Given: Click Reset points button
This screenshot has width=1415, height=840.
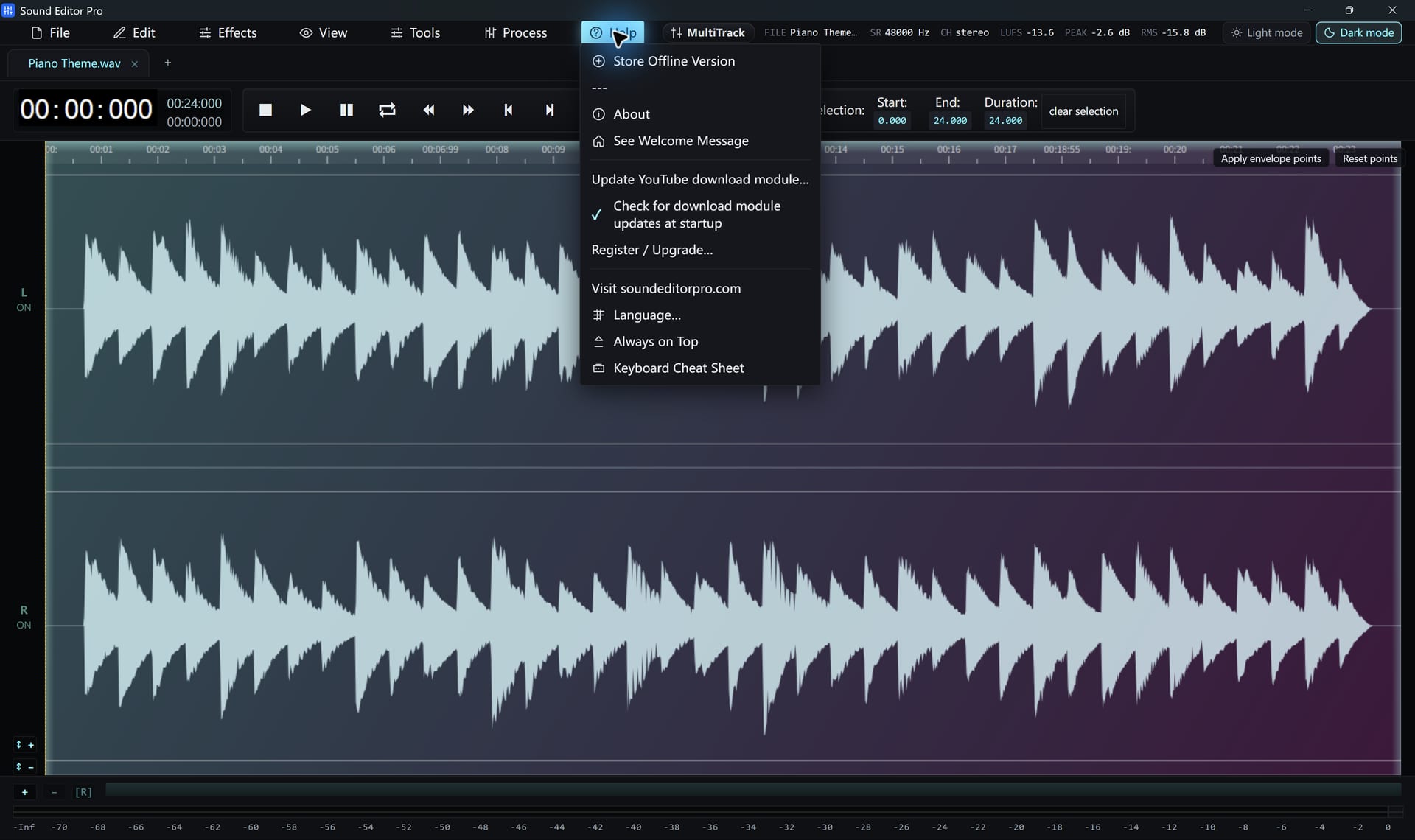Looking at the screenshot, I should (1369, 158).
